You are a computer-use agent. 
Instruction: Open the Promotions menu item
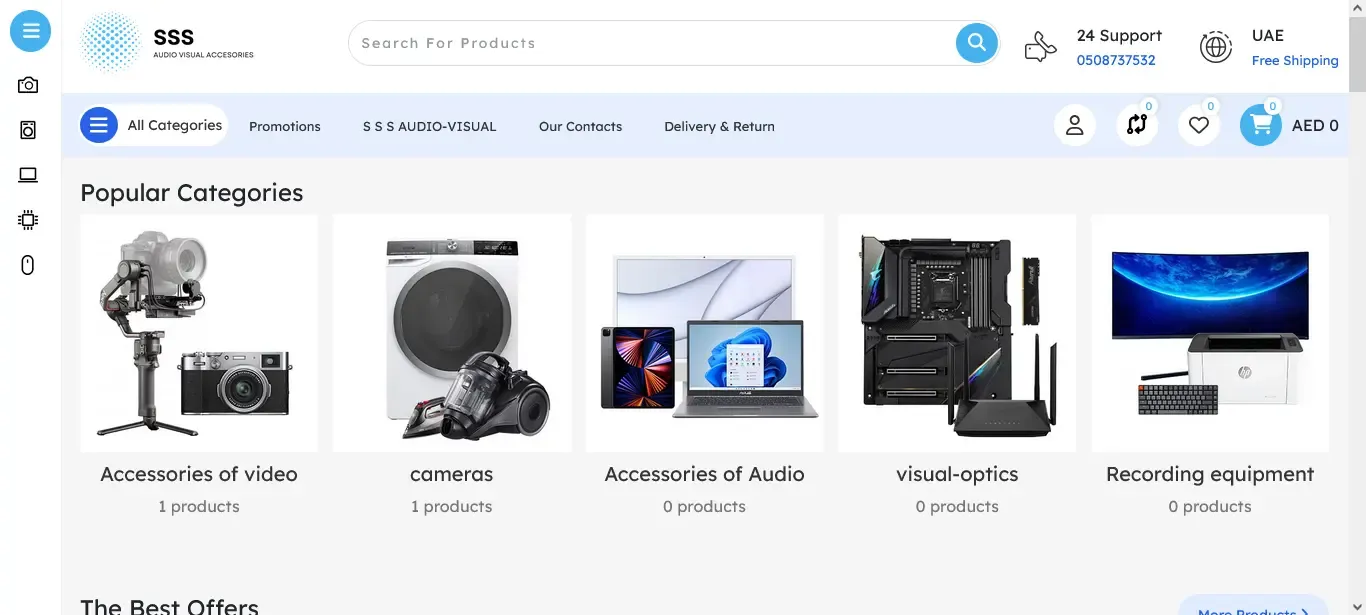[285, 127]
